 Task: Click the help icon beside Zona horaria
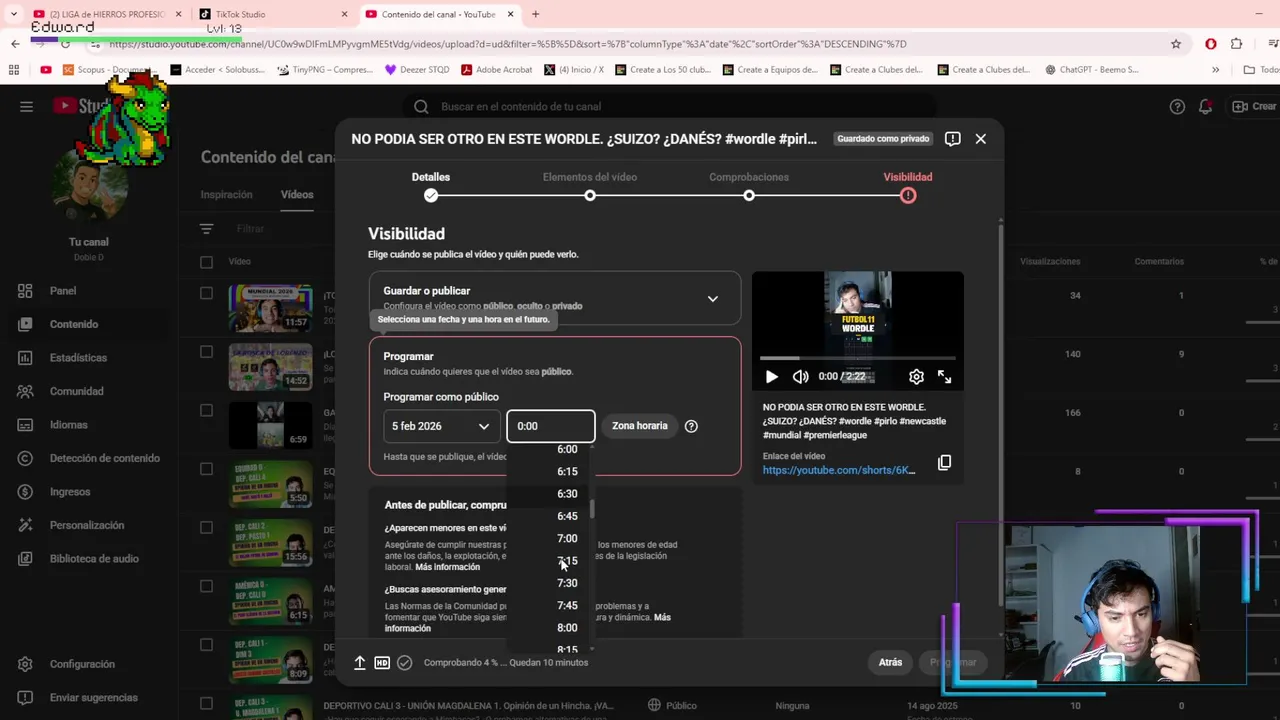click(x=691, y=426)
